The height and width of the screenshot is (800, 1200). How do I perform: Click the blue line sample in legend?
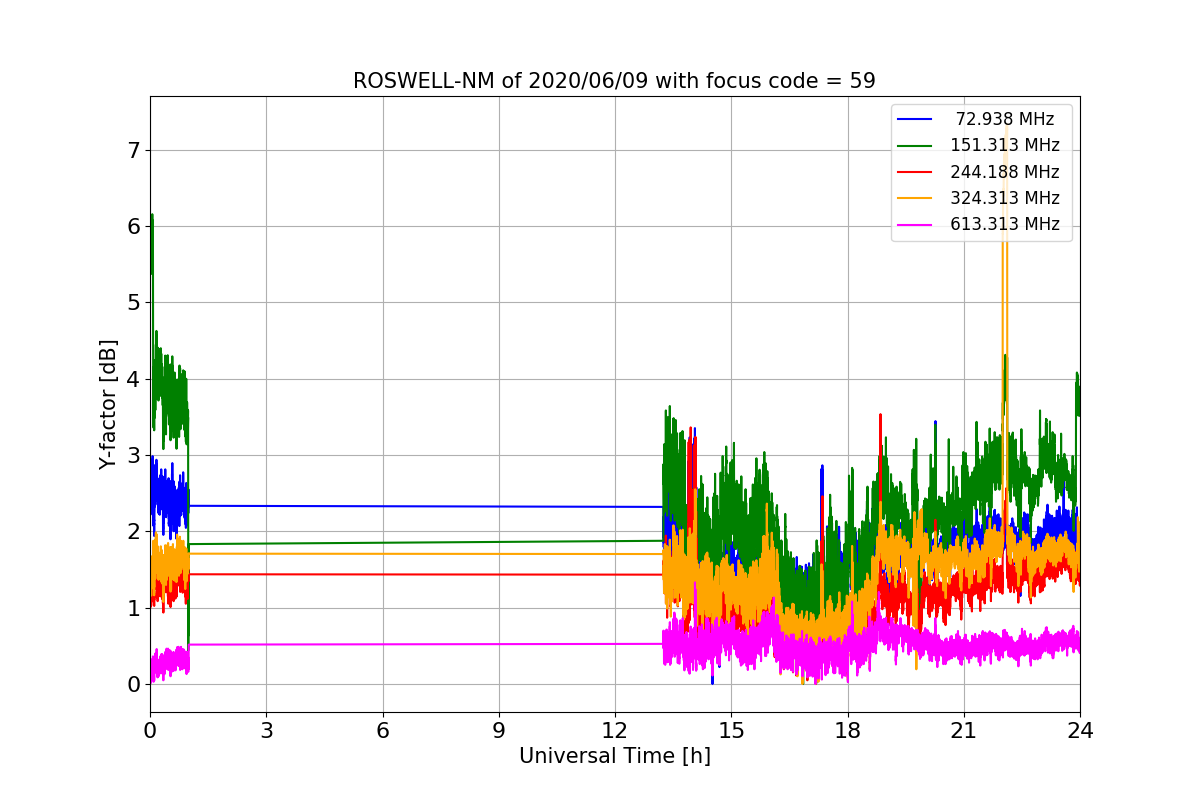[x=915, y=119]
